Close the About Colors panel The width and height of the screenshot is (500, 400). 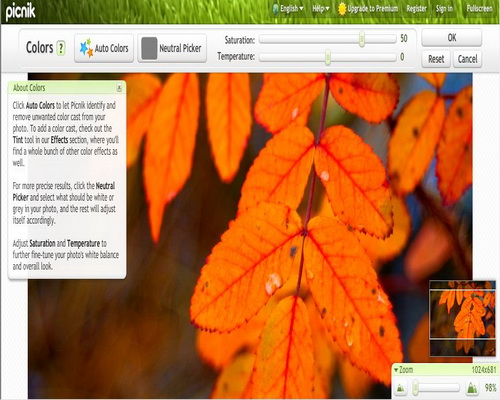click(119, 88)
